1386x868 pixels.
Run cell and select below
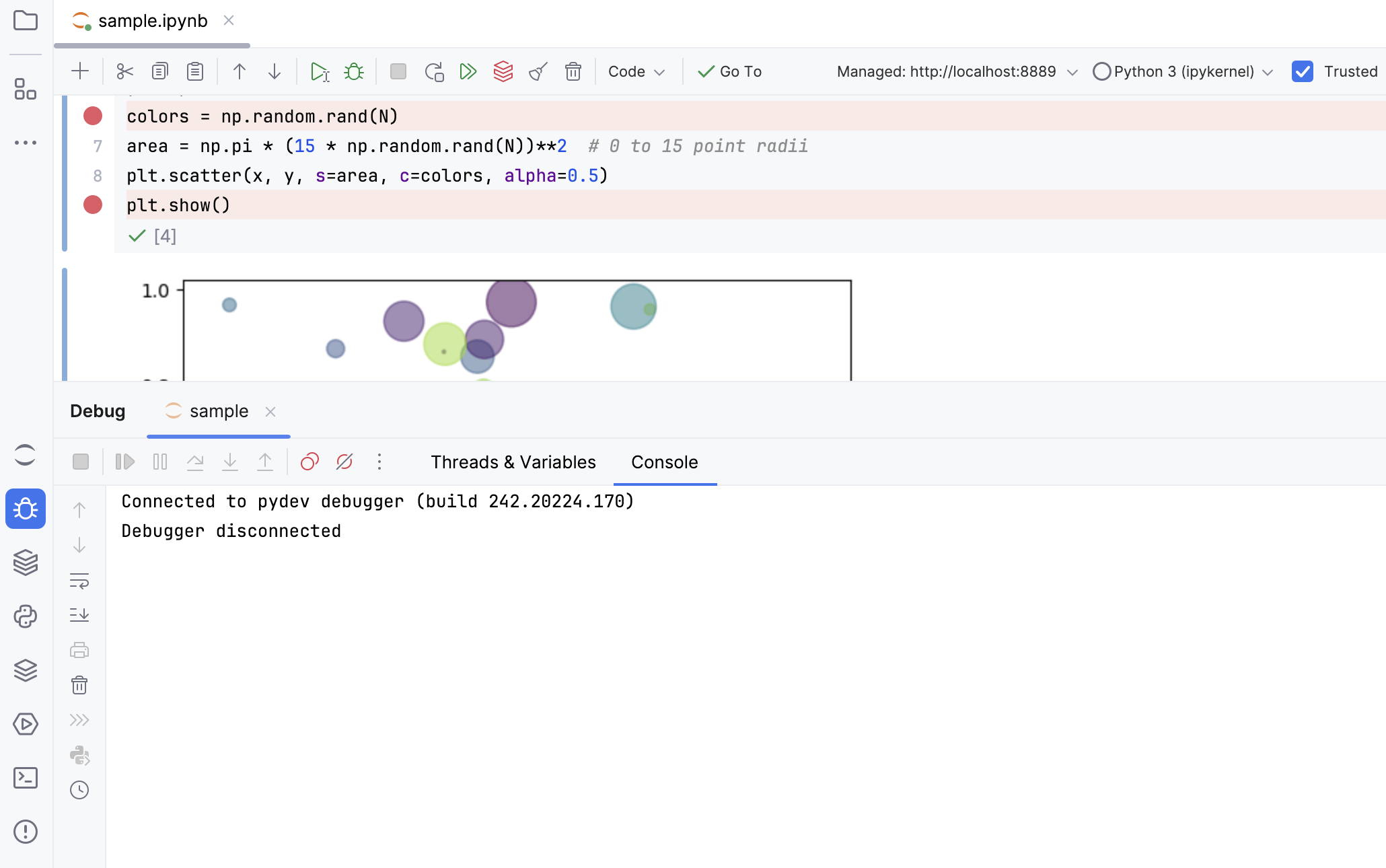coord(320,71)
